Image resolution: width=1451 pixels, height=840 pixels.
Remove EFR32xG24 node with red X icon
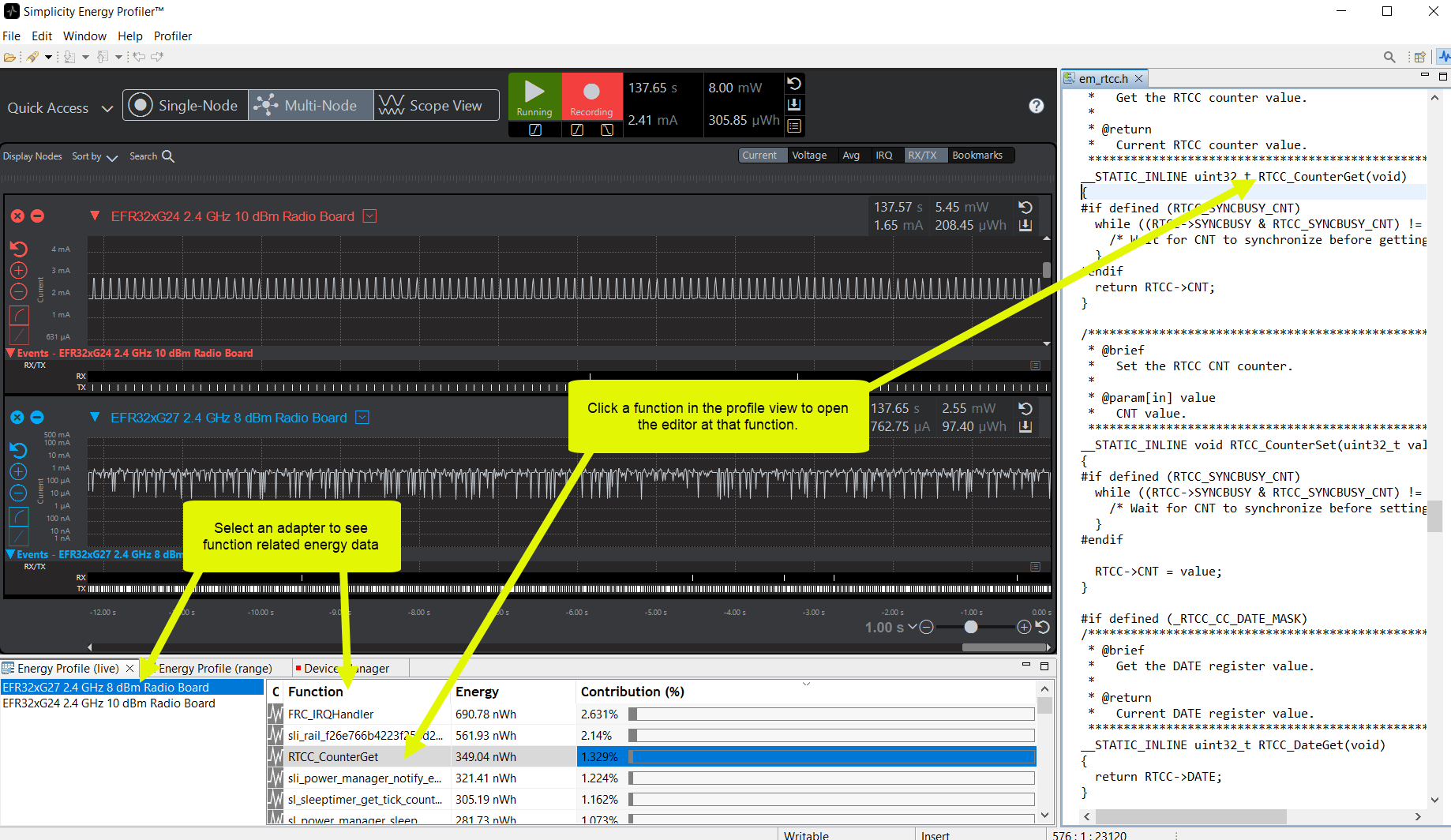click(x=17, y=216)
